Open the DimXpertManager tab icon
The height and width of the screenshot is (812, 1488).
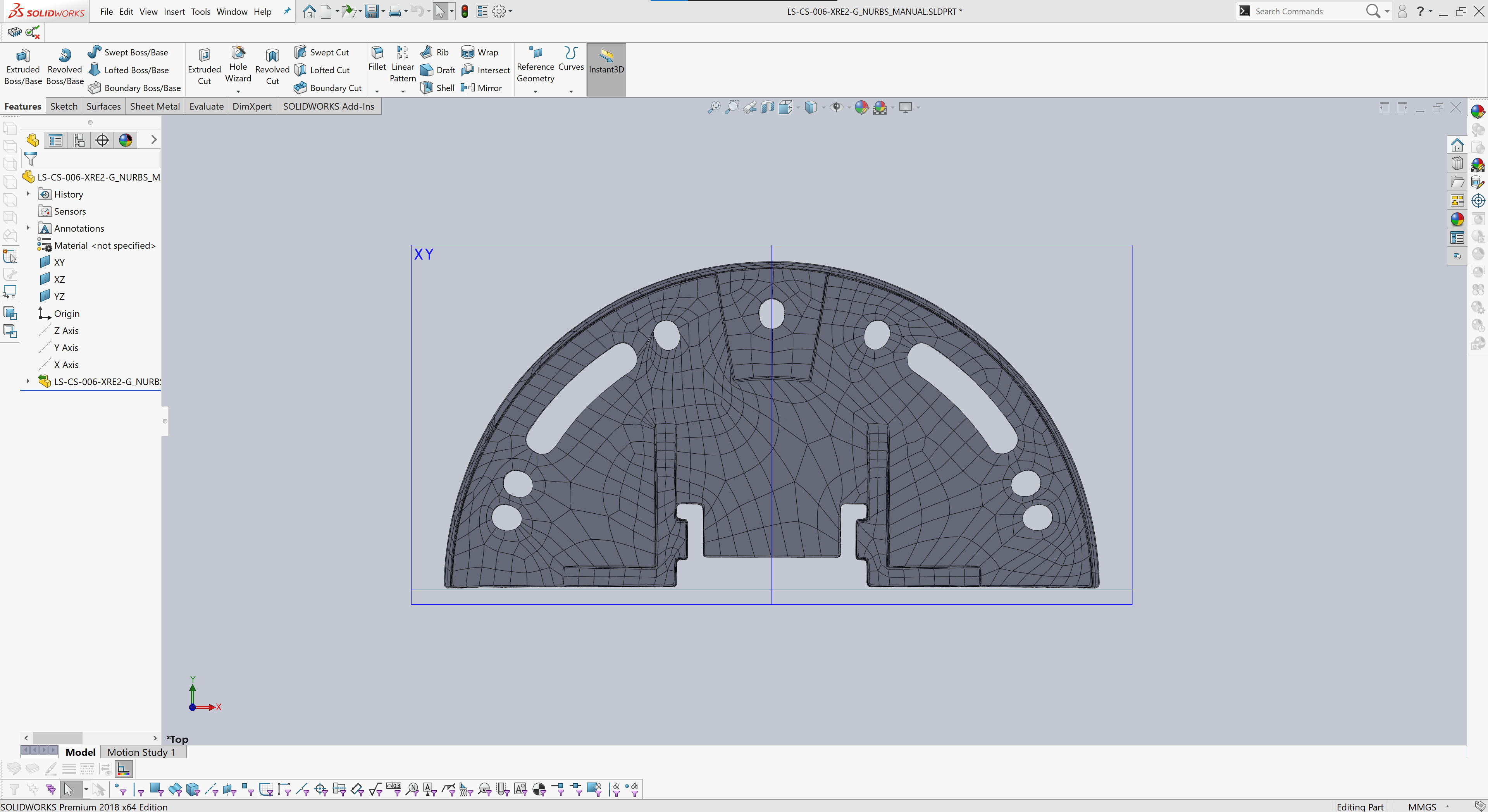click(102, 140)
